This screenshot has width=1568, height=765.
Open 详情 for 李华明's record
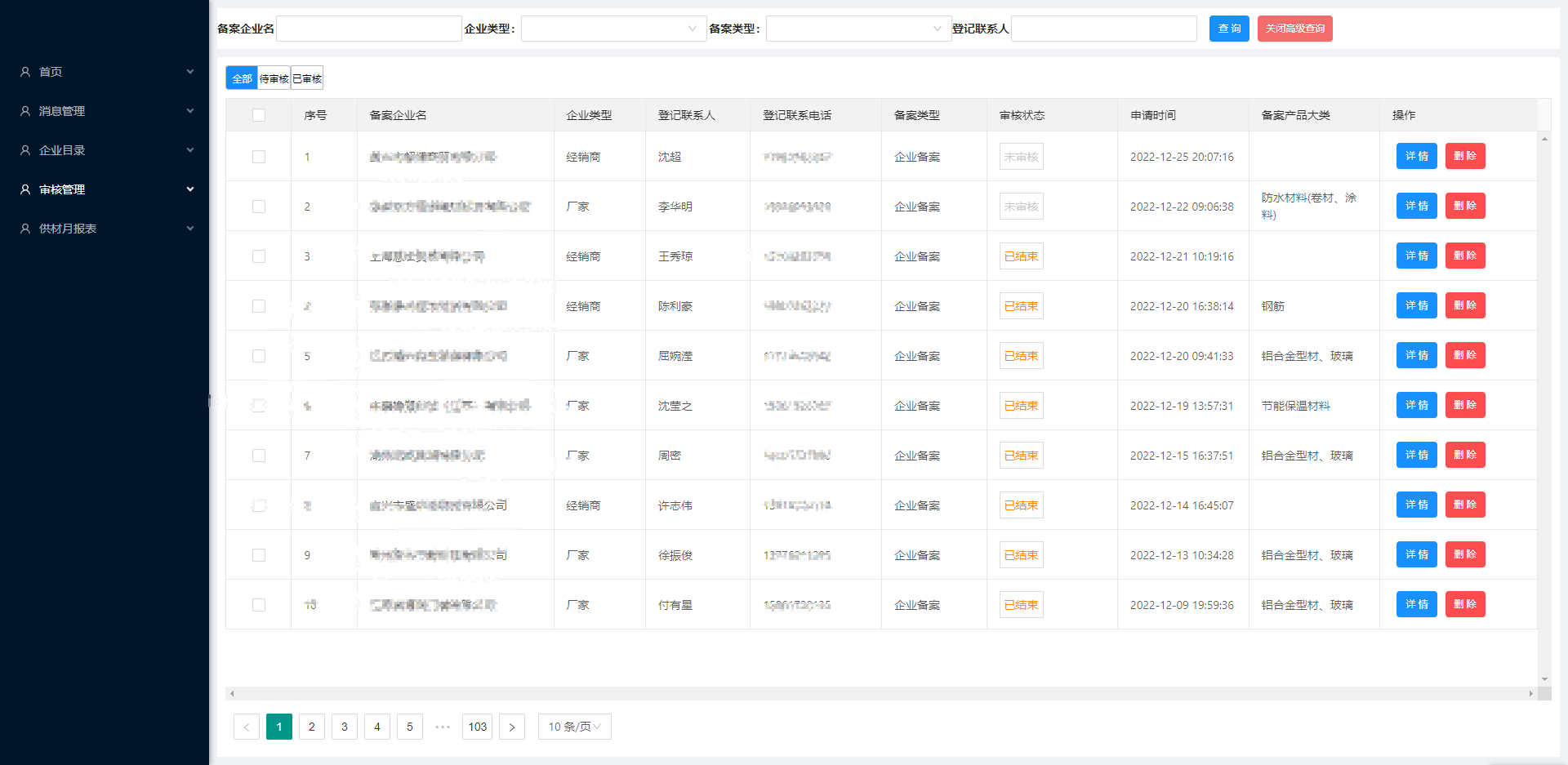1416,206
